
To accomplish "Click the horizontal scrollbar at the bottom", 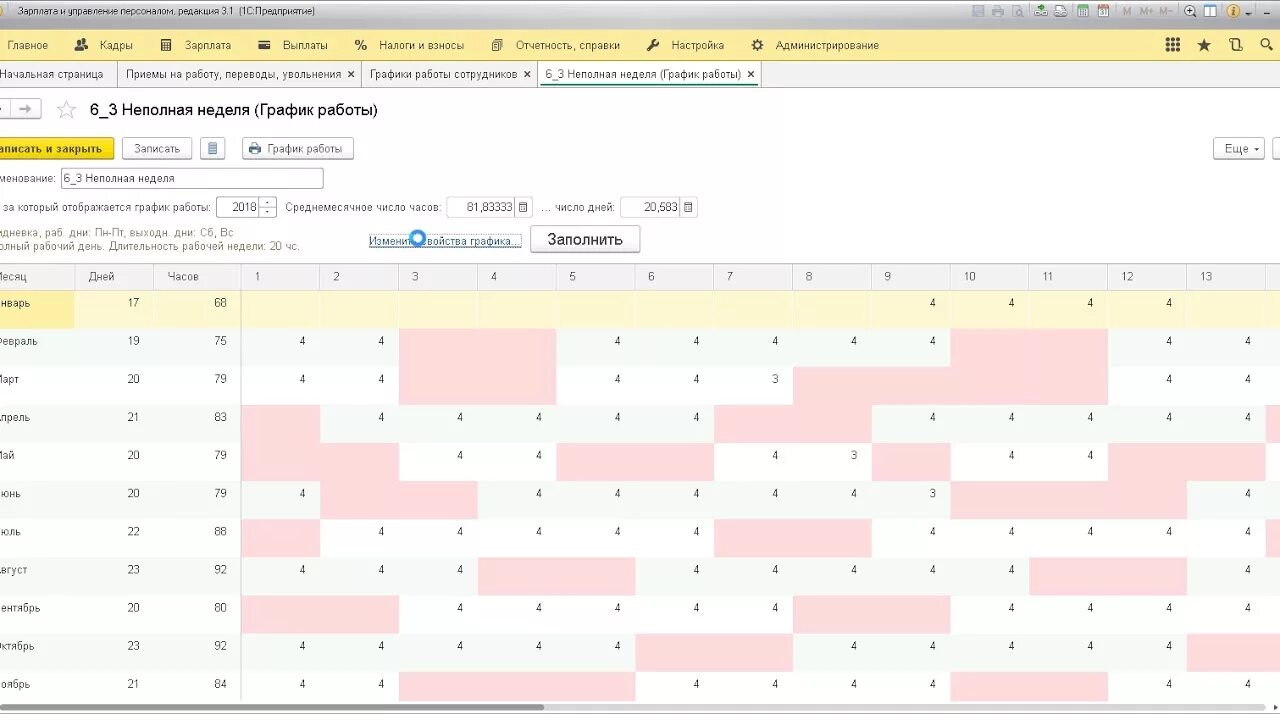I will 272,707.
